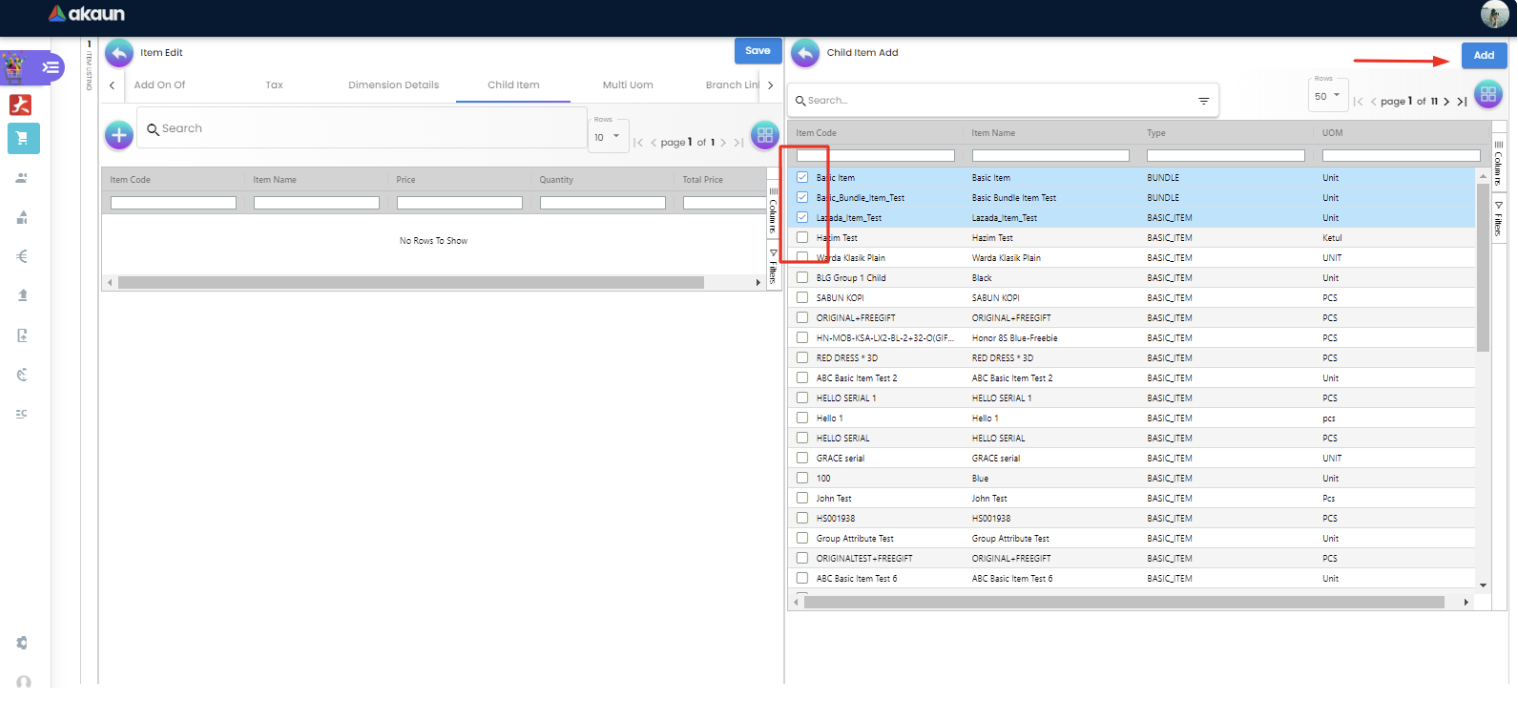Image resolution: width=1518 pixels, height=708 pixels.
Task: Switch to the Multi Uom tab
Action: 627,85
